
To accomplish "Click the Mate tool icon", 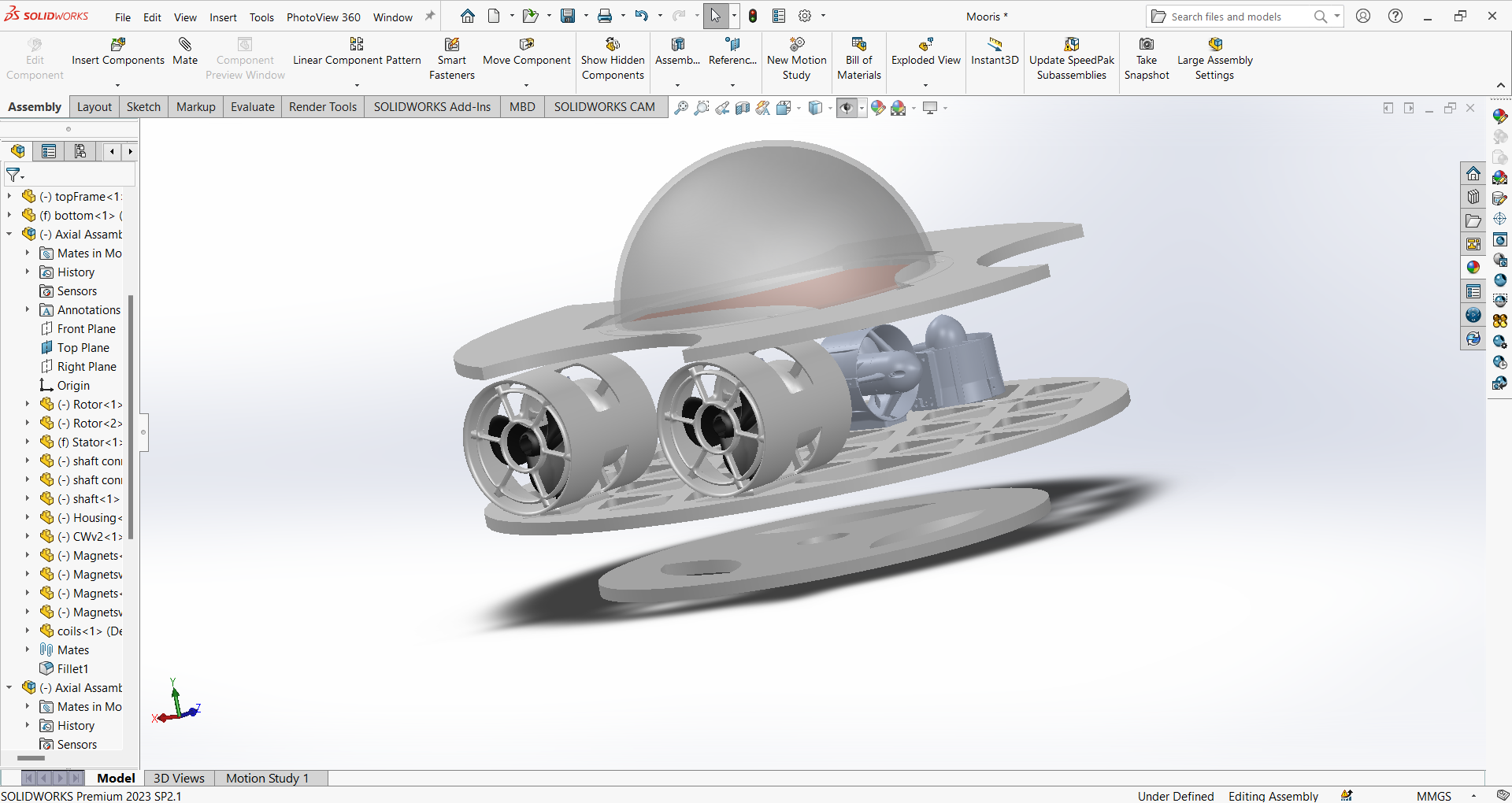I will point(185,45).
